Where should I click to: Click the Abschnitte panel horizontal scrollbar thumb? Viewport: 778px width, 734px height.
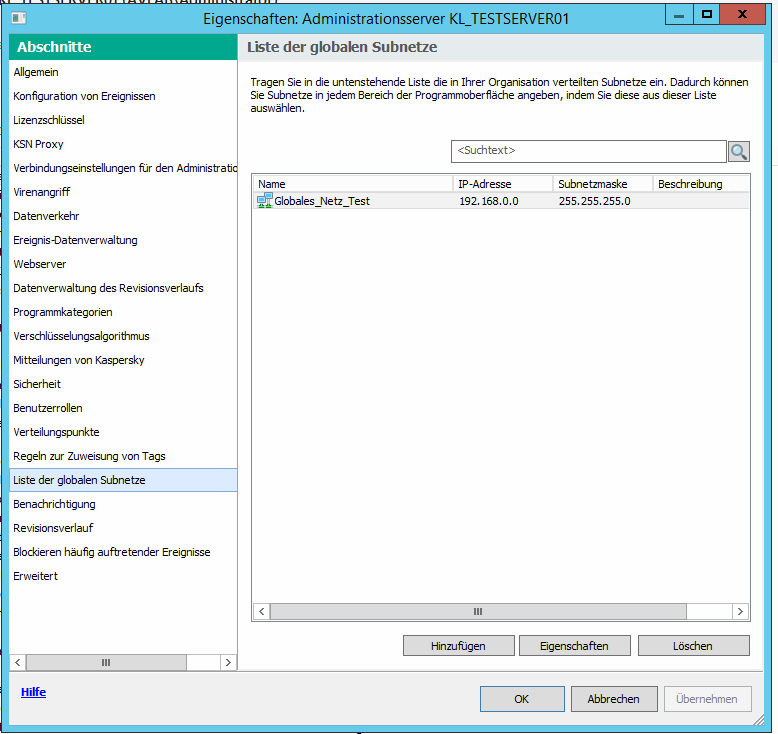click(106, 663)
